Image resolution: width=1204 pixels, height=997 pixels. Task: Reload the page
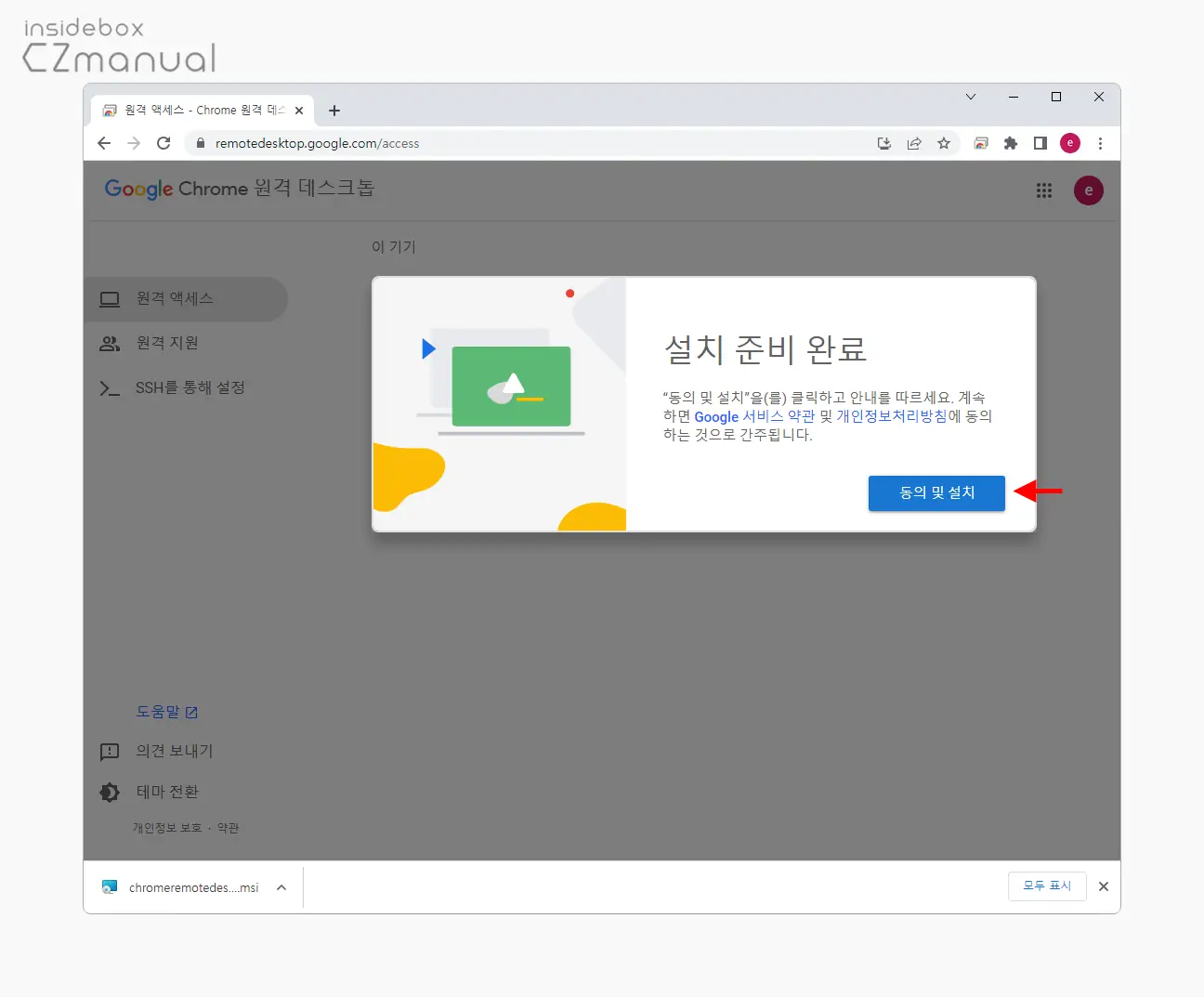[164, 143]
